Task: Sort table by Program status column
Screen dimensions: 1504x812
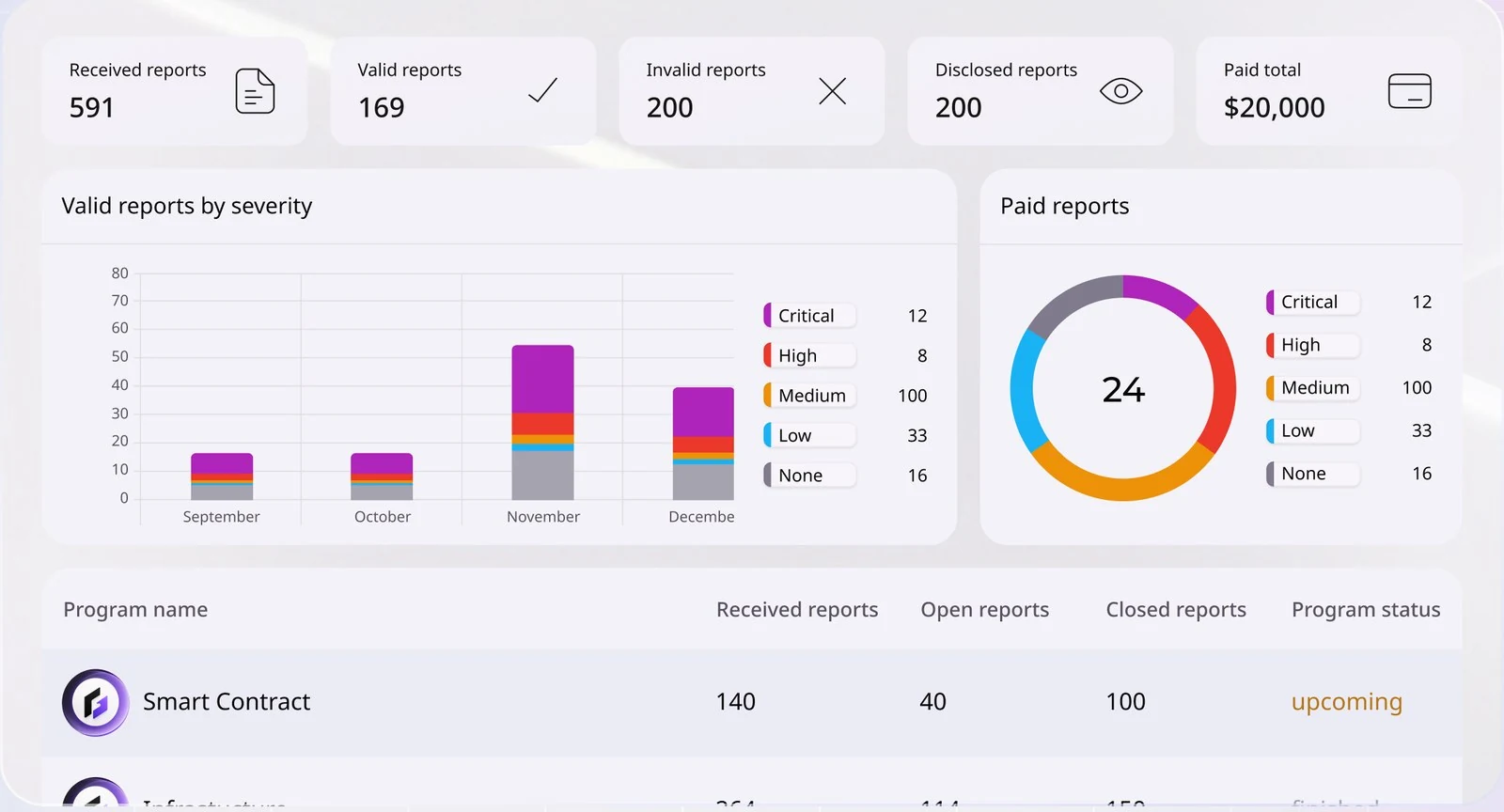Action: pos(1366,610)
